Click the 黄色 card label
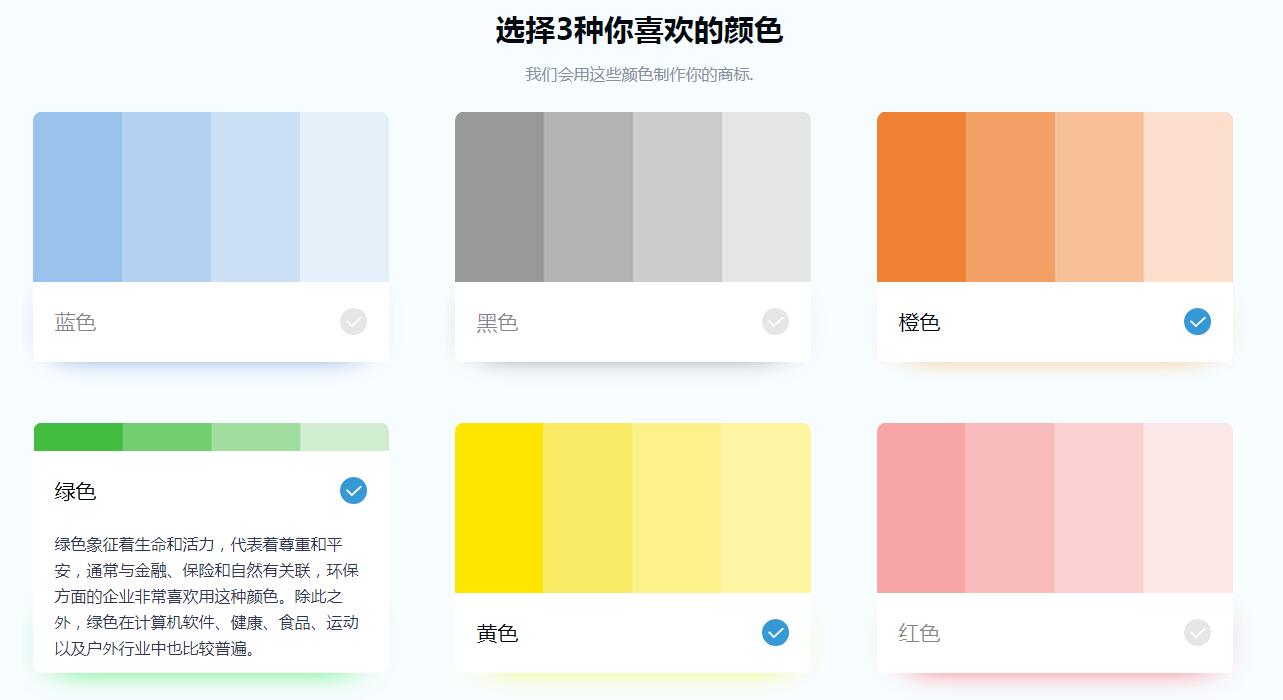 [497, 634]
